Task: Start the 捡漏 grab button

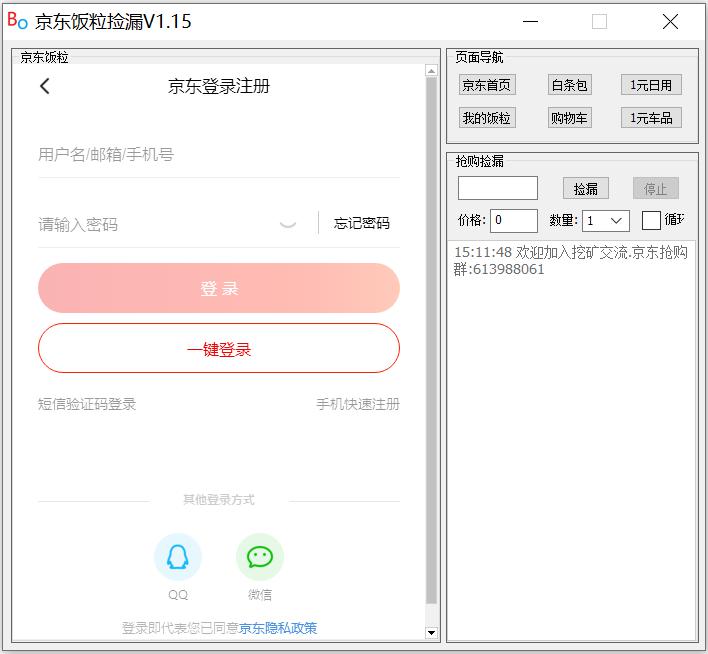Action: click(586, 188)
